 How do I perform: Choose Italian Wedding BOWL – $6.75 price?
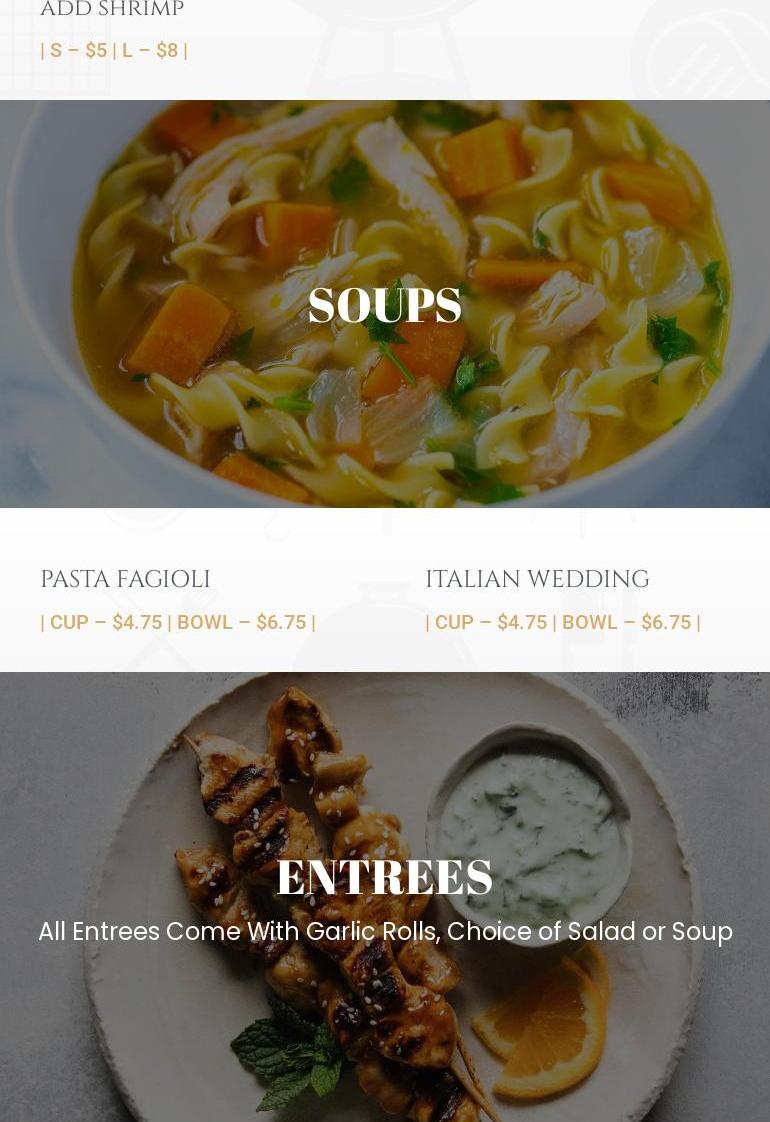tap(627, 622)
